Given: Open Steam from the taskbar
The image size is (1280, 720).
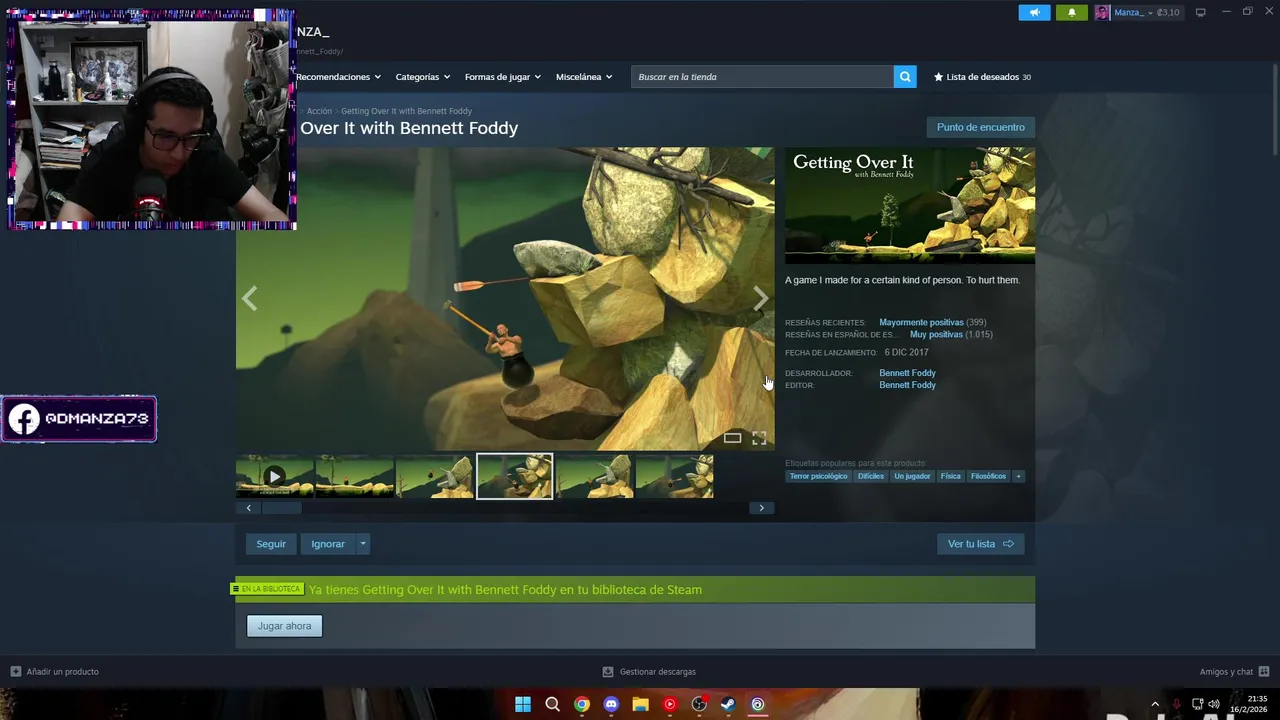Looking at the screenshot, I should point(728,705).
